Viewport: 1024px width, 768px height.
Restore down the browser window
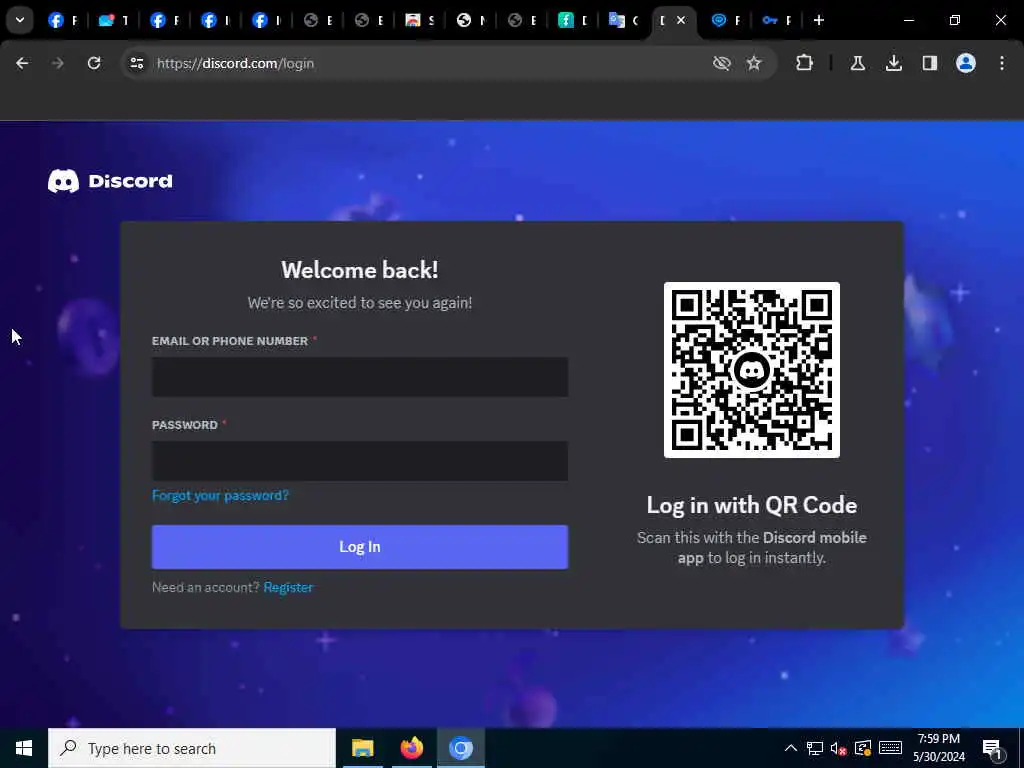[955, 20]
